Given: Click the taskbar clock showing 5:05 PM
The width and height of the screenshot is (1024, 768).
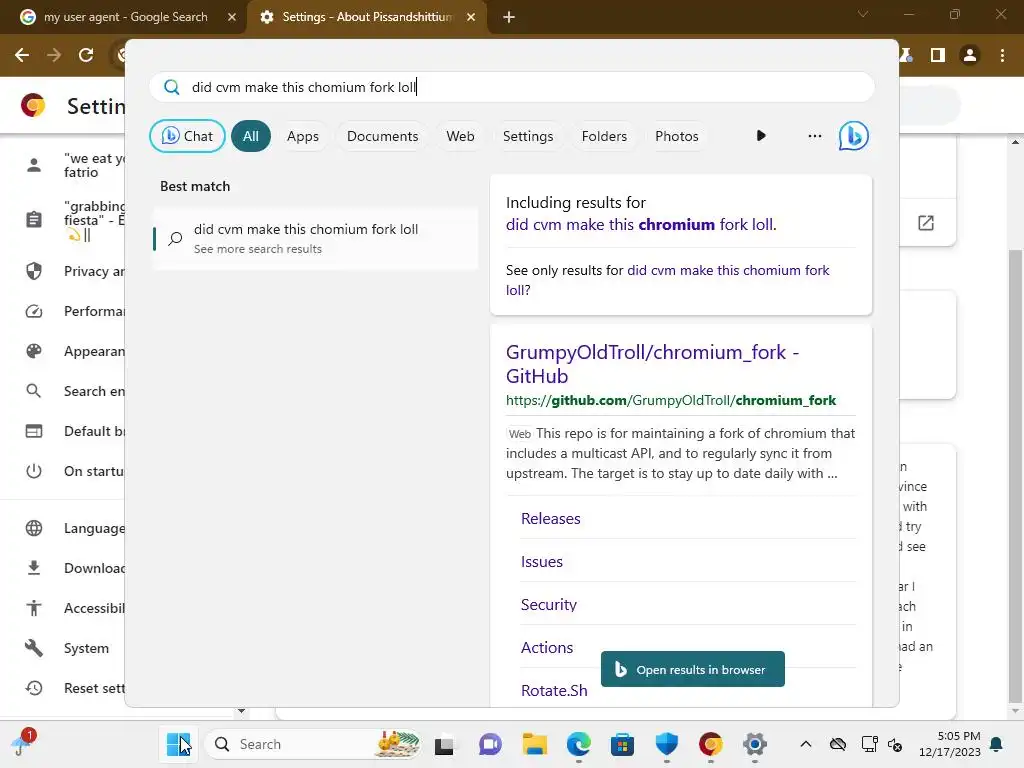Looking at the screenshot, I should coord(950,744).
